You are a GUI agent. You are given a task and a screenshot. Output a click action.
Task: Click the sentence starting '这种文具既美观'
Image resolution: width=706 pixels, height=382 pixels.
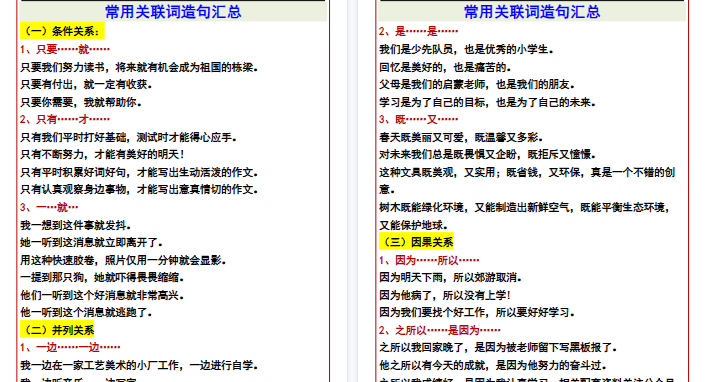click(x=527, y=181)
